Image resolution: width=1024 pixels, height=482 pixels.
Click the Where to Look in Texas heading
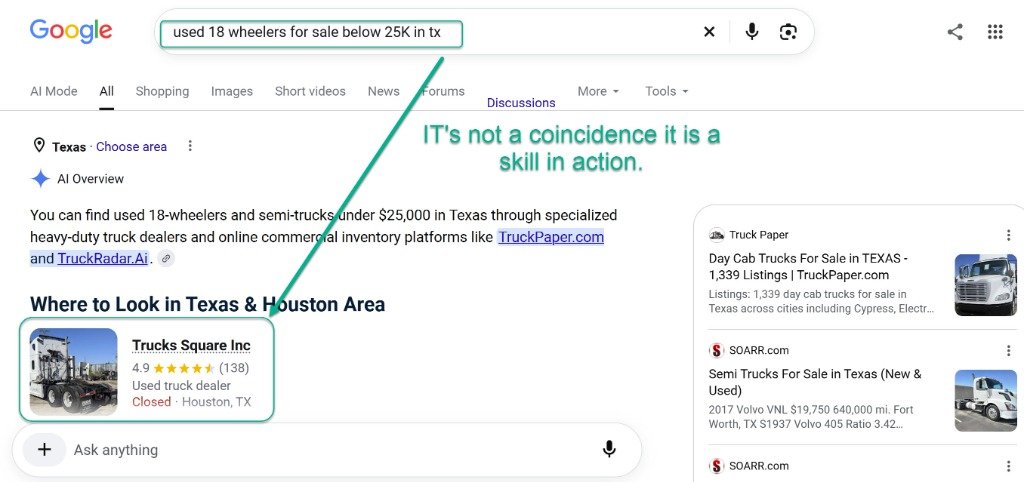pyautogui.click(x=208, y=304)
